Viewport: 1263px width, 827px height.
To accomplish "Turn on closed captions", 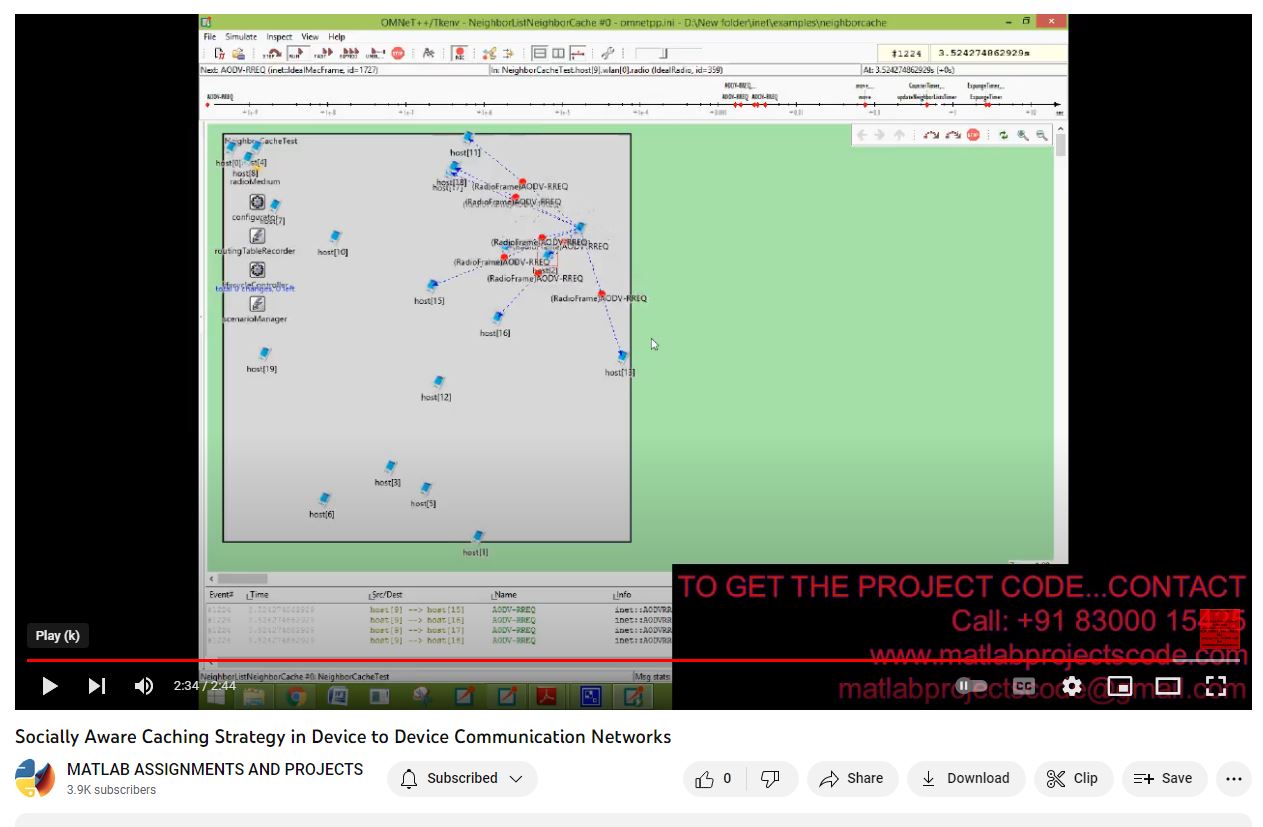I will 1023,686.
